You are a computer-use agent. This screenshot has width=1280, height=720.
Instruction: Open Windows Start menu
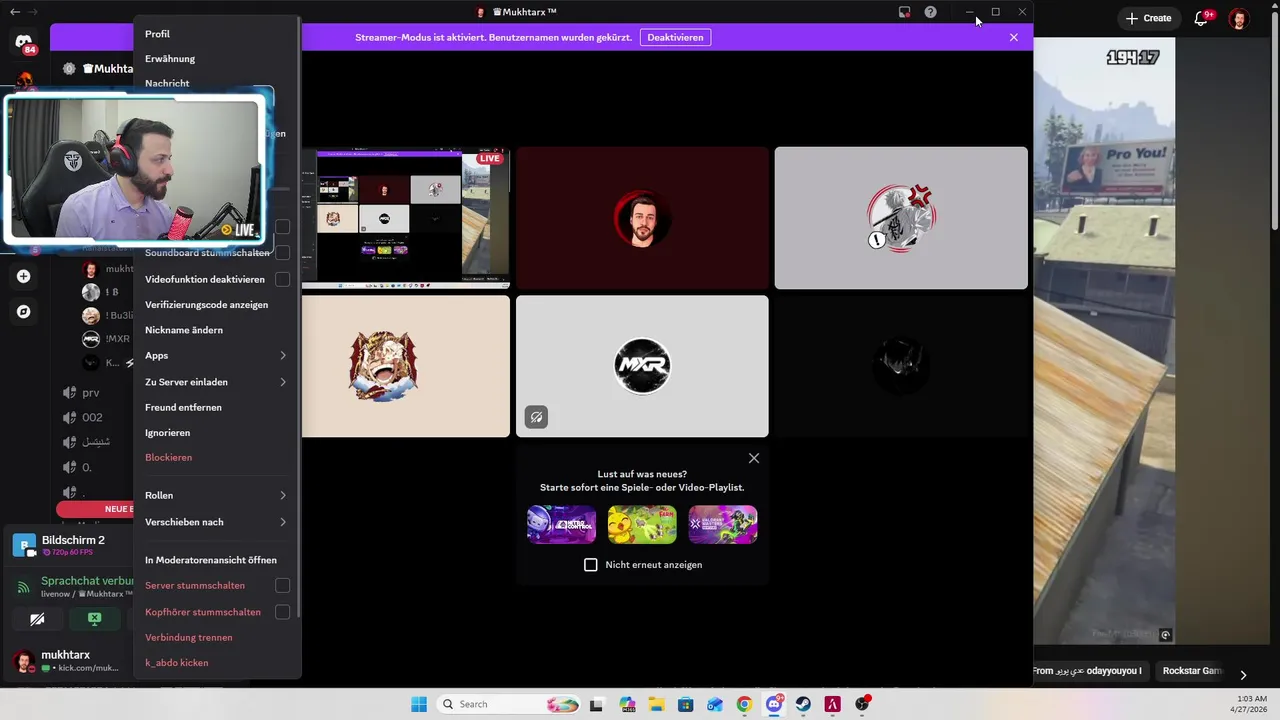(x=419, y=704)
